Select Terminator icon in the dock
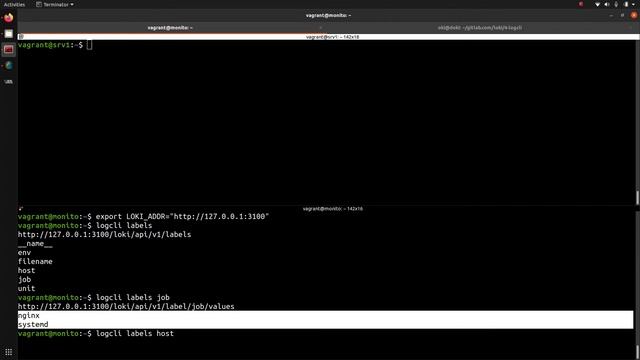 9,50
